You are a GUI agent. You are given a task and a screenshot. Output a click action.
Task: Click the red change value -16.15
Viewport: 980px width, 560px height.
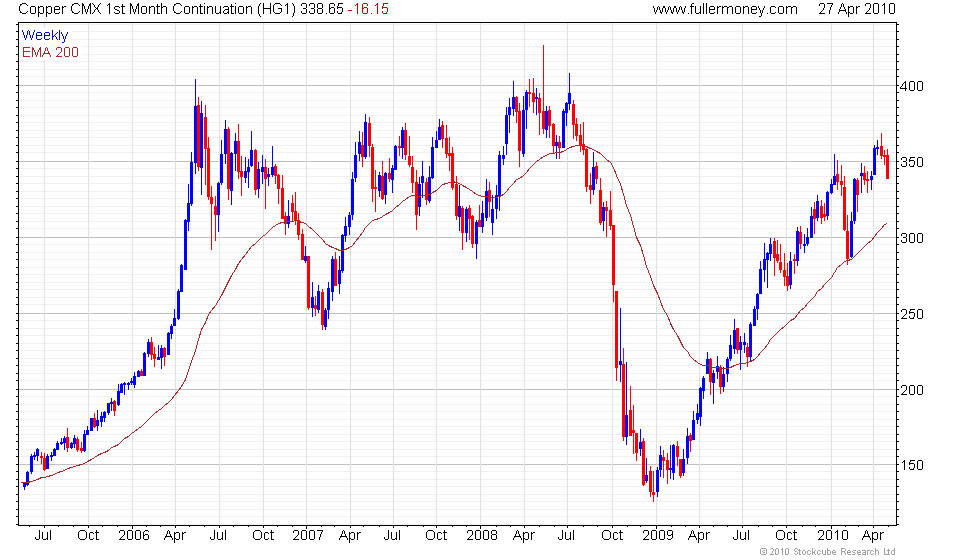(x=368, y=9)
